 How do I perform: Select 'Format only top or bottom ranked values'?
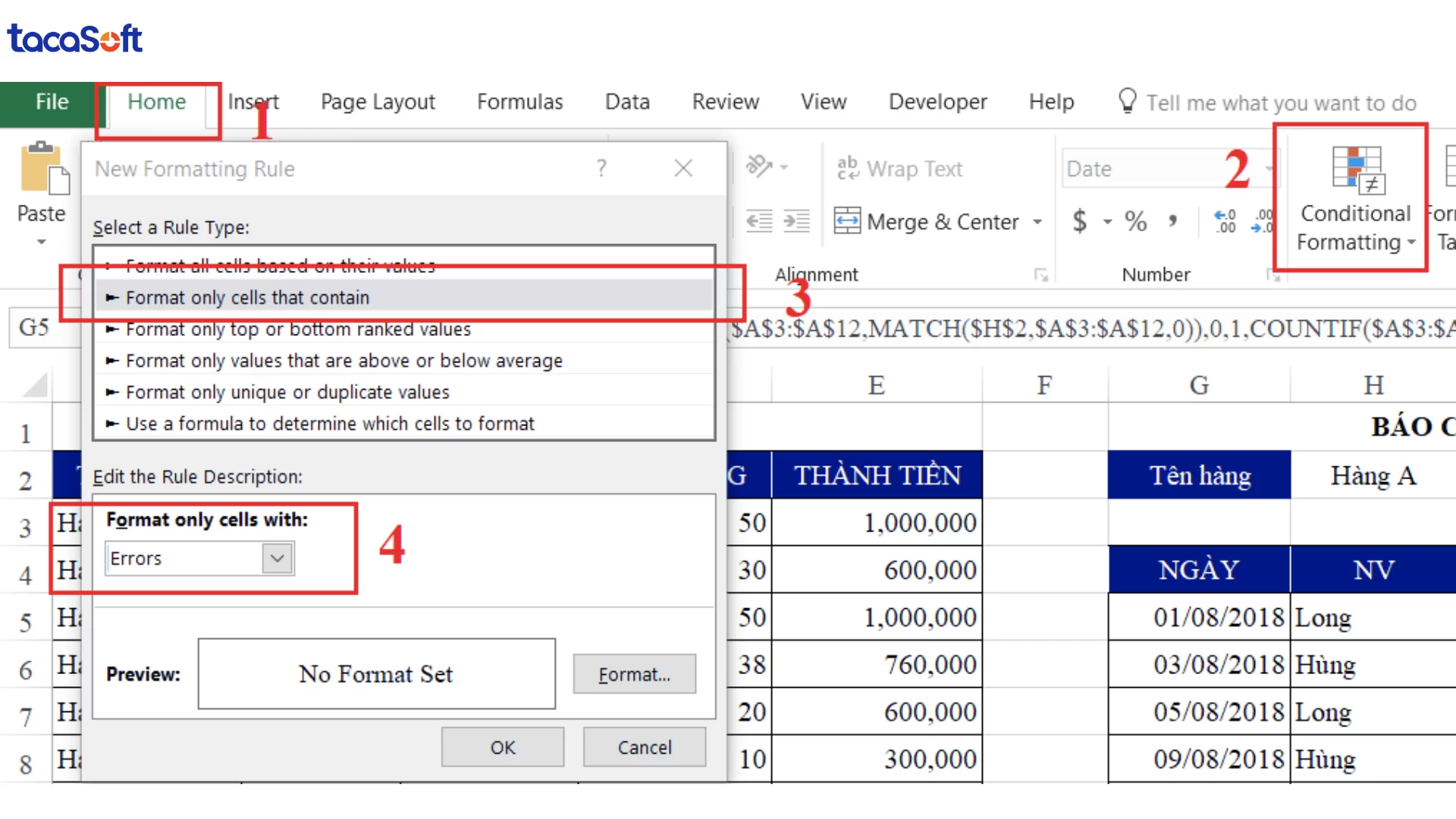298,328
